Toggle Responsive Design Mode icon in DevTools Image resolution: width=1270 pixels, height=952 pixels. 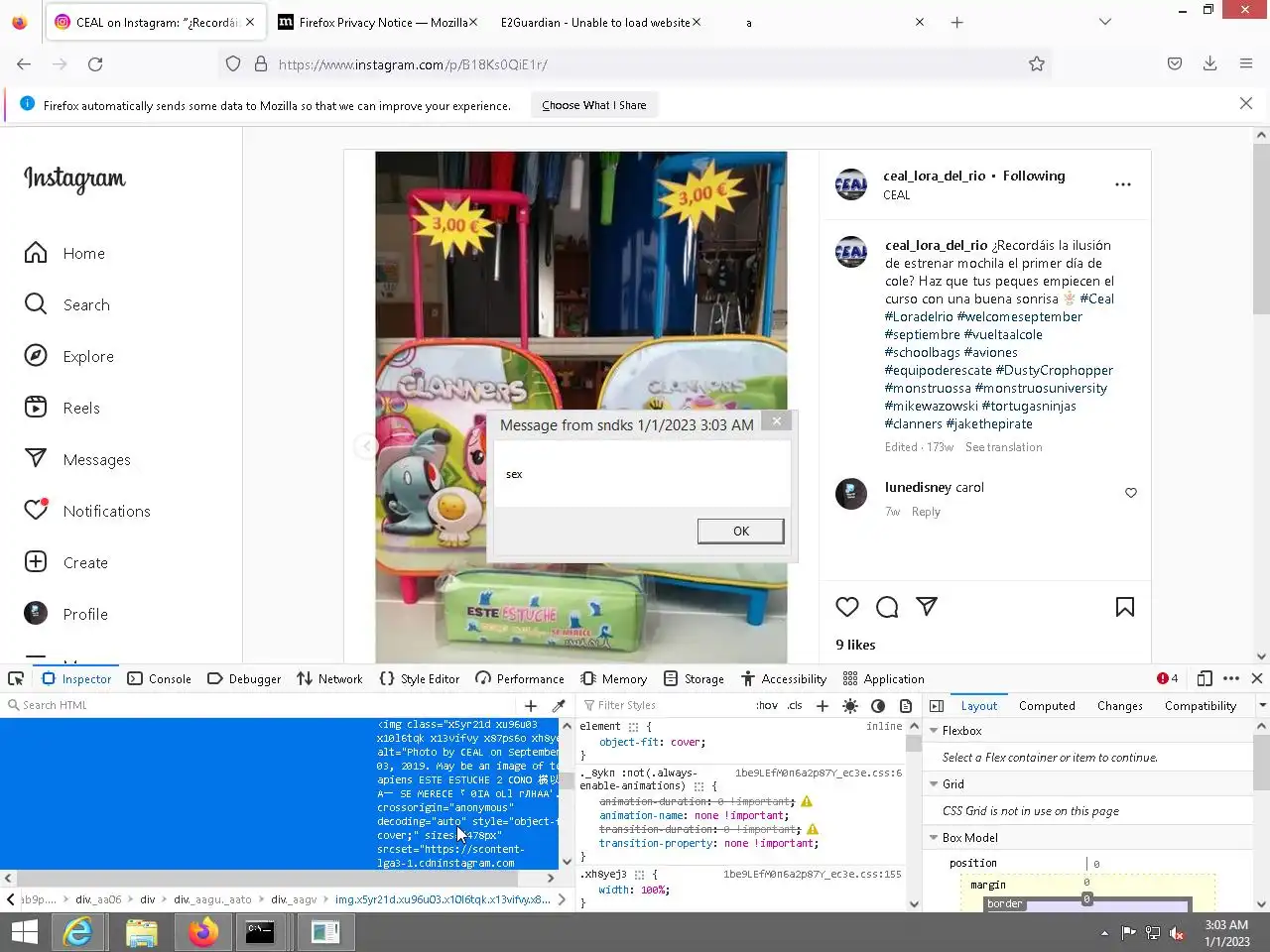click(x=1205, y=679)
